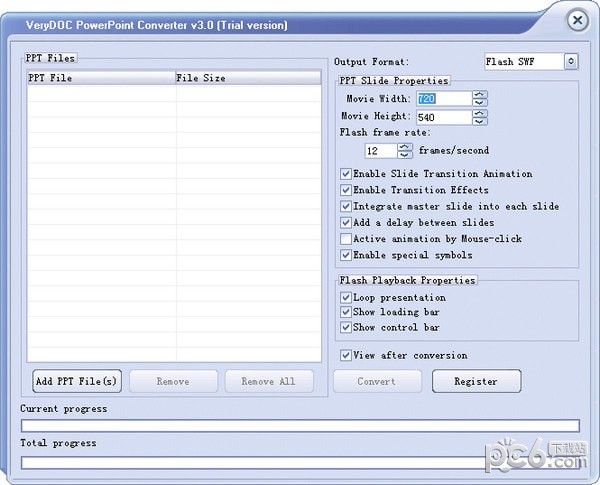Decrease Movie Height with down arrow

click(x=480, y=121)
